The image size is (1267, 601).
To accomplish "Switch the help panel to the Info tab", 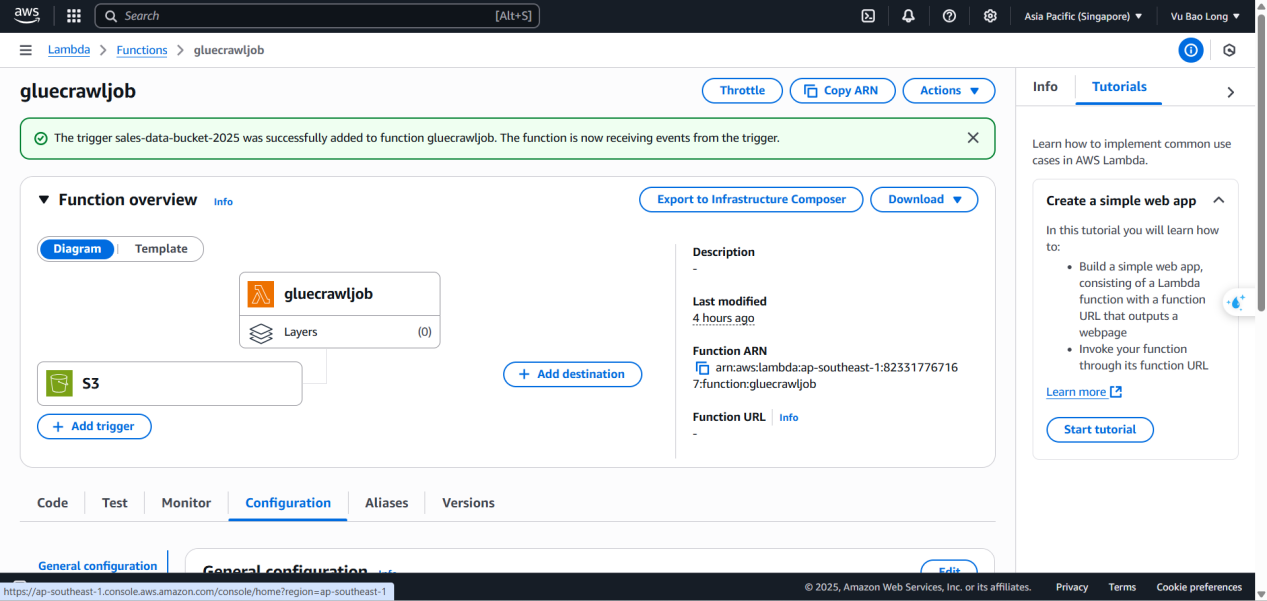I will 1045,87.
